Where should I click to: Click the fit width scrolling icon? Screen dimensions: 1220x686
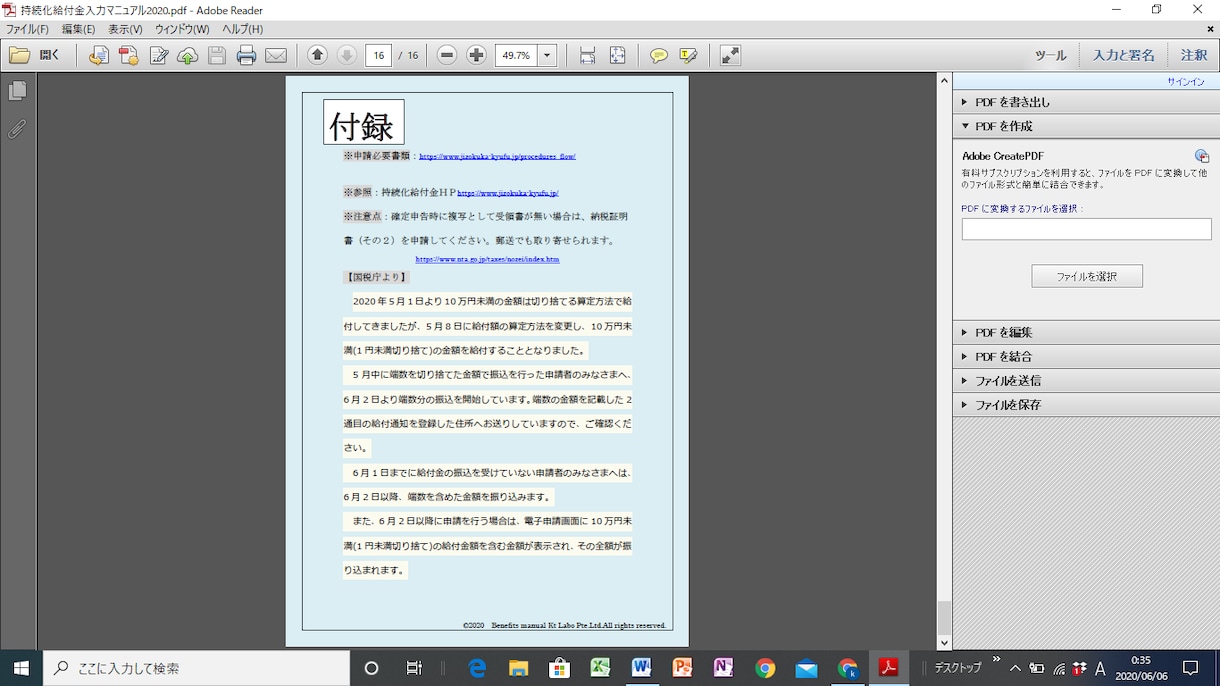point(588,56)
